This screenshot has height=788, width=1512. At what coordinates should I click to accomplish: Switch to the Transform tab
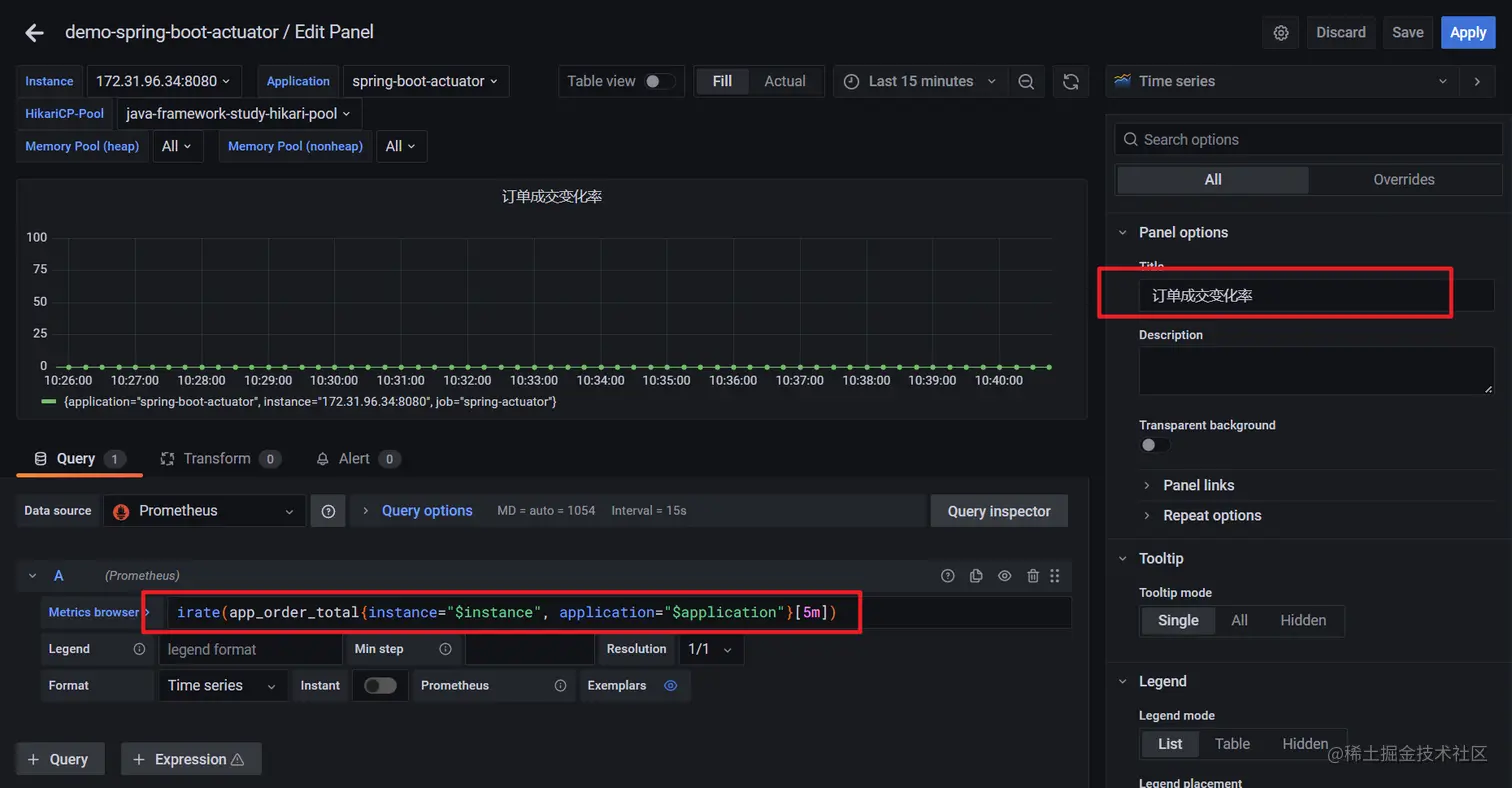coord(220,459)
